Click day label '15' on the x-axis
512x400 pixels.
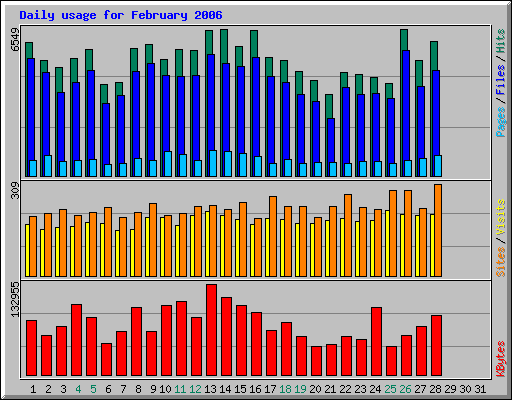[x=240, y=389]
